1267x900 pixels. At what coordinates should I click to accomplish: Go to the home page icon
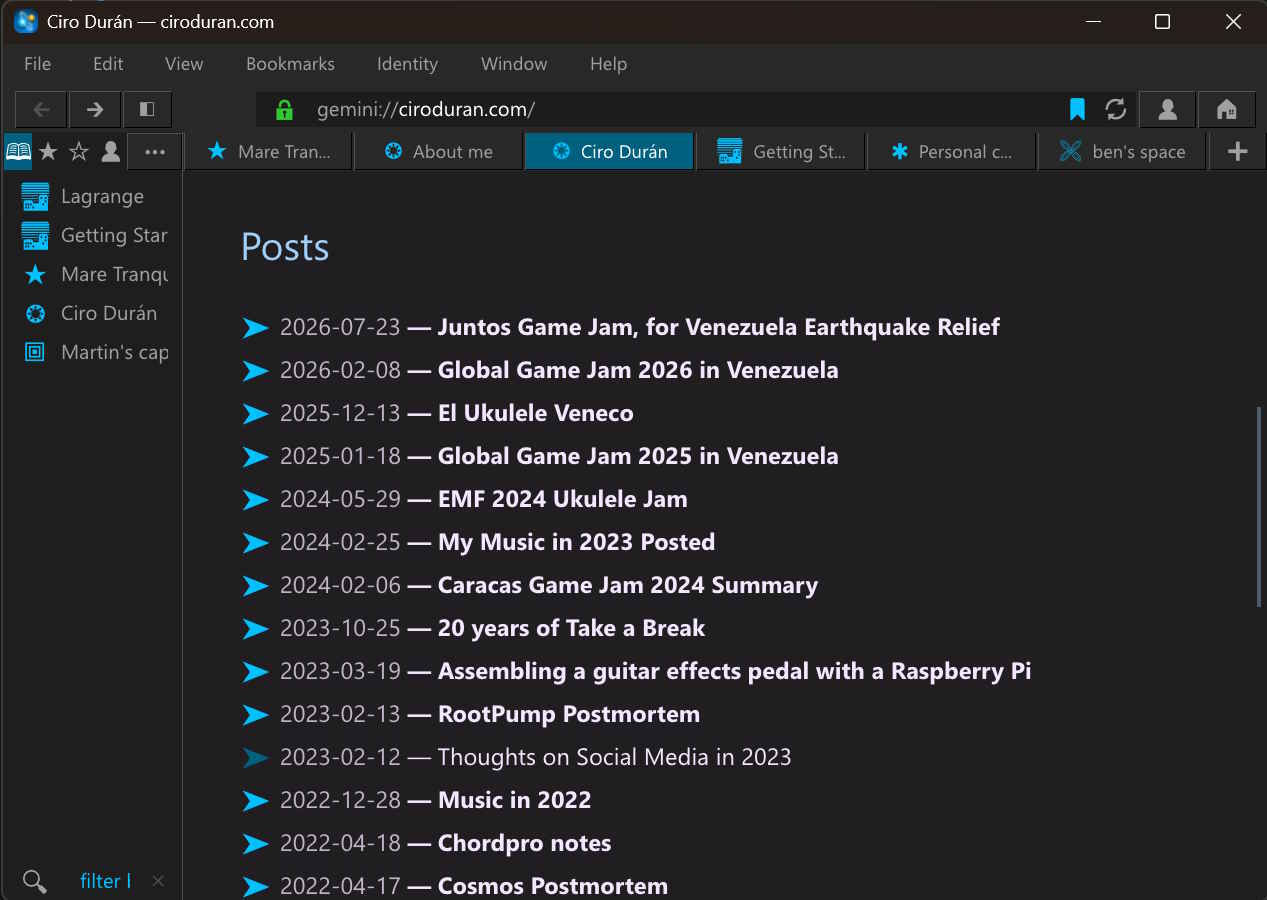tap(1227, 109)
